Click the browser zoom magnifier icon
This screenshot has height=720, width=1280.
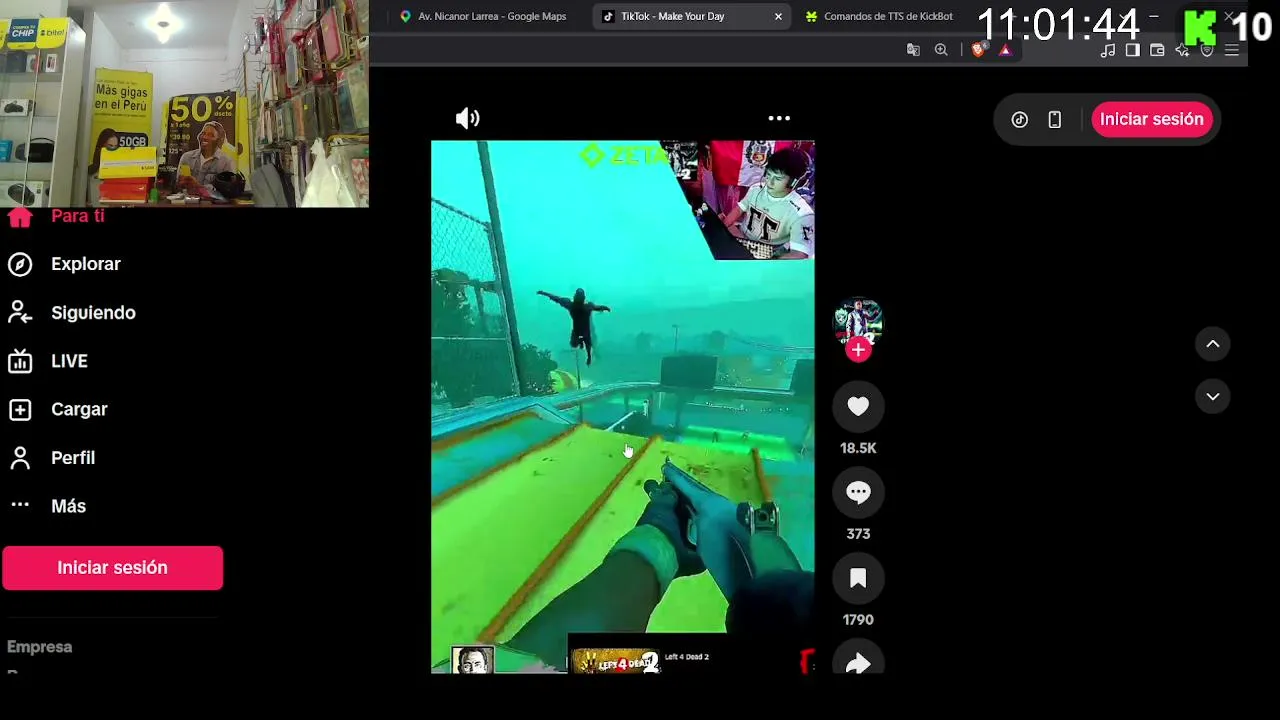coord(941,50)
